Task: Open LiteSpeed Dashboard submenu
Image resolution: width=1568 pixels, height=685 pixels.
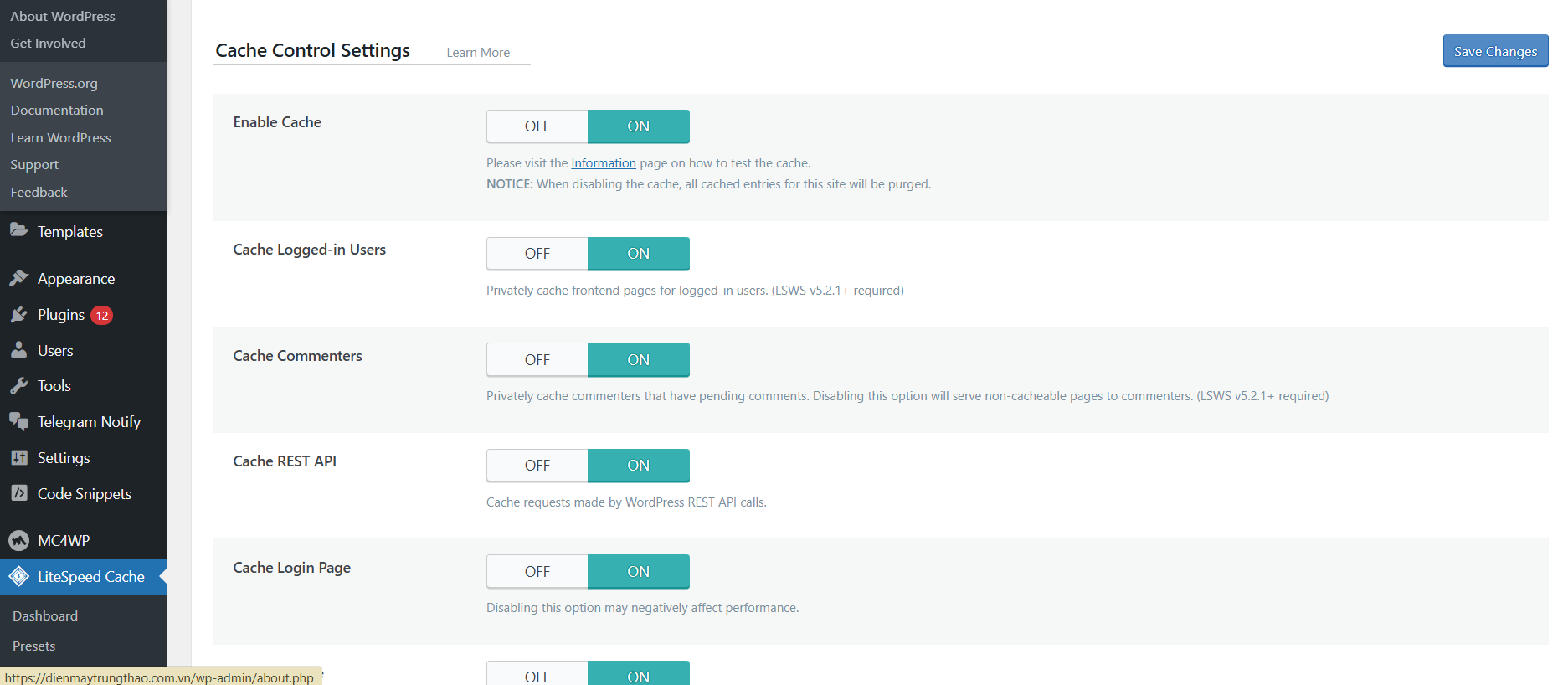Action: 45,615
